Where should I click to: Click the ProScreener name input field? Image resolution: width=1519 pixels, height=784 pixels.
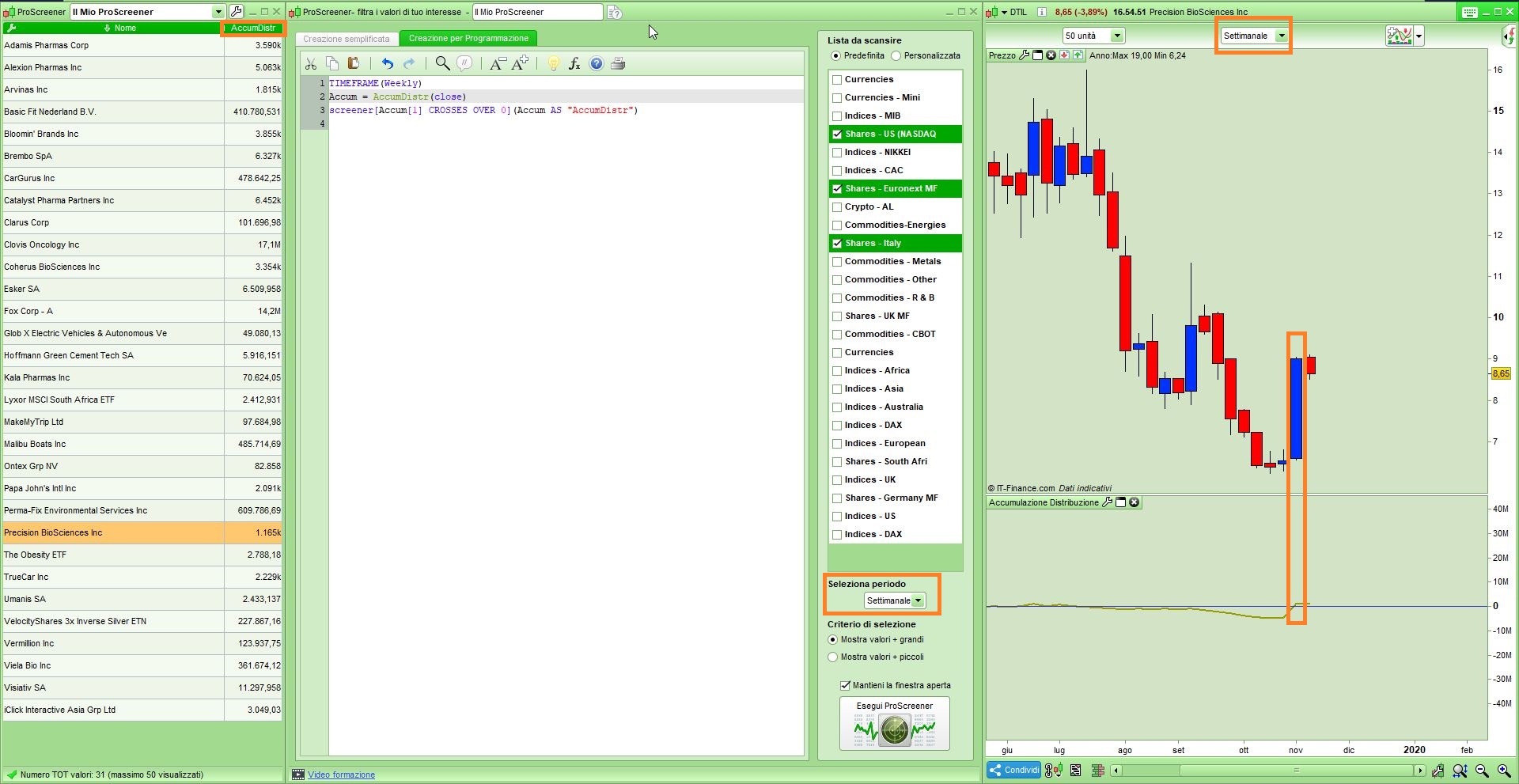pos(537,12)
